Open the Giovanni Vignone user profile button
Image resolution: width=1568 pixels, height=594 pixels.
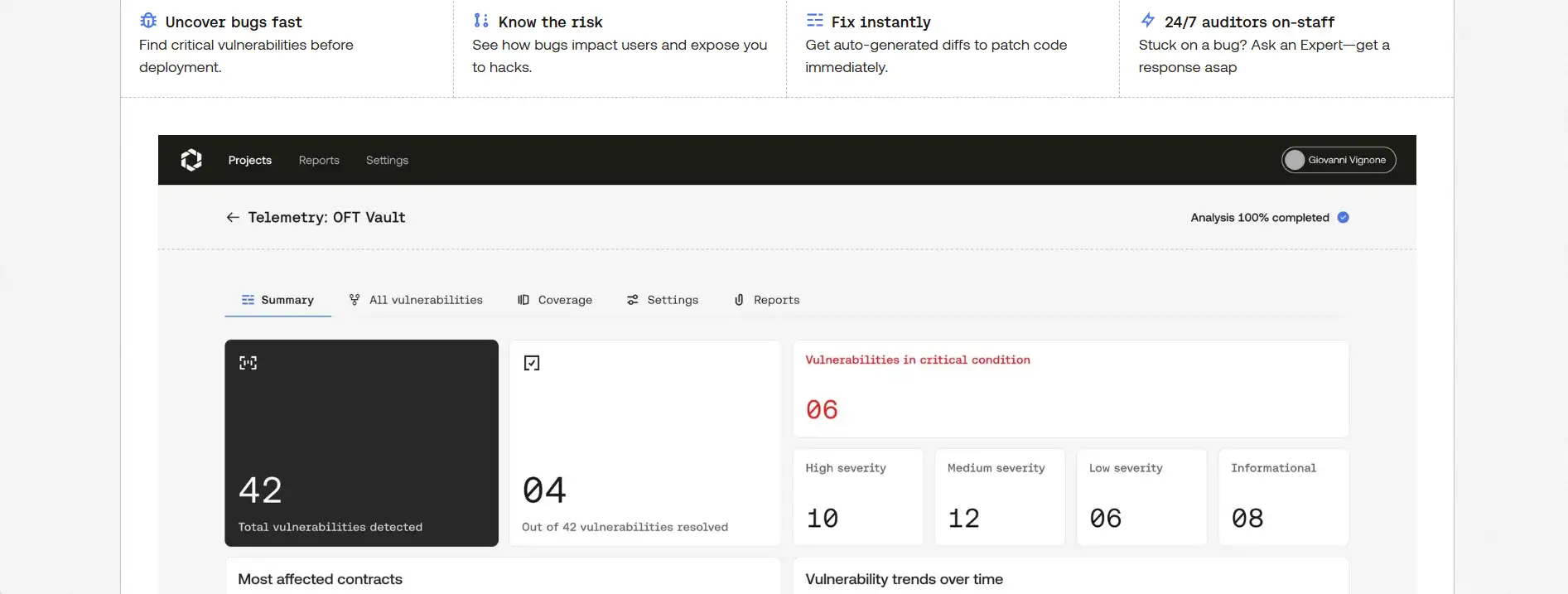(x=1338, y=160)
